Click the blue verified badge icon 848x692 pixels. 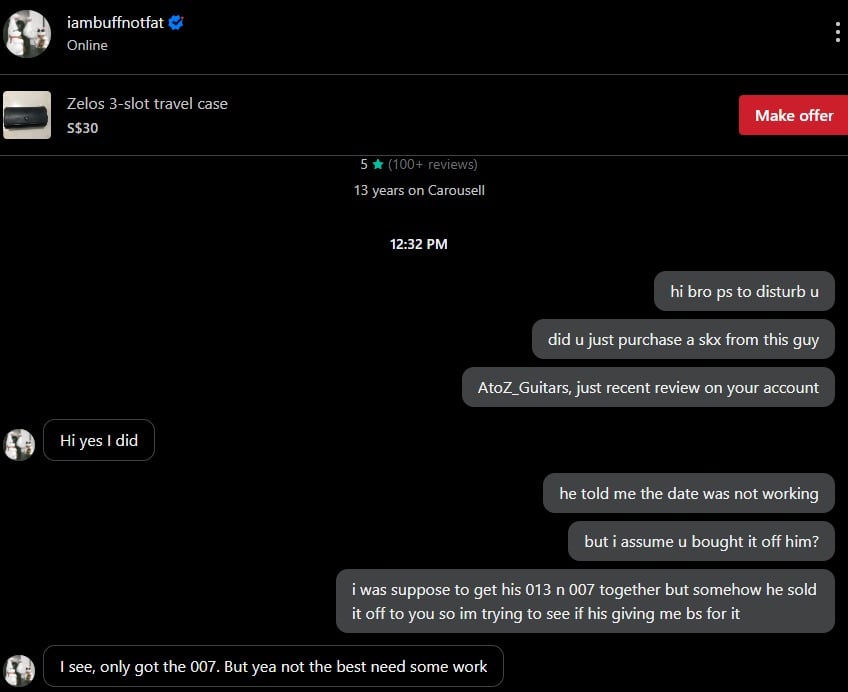point(176,23)
